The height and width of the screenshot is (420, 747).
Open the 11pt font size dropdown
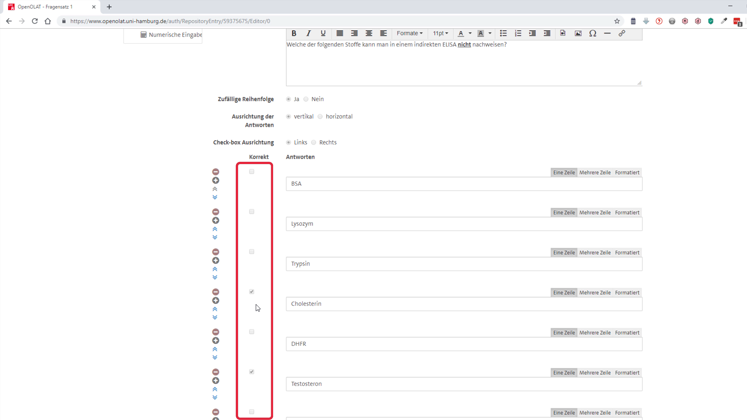[x=440, y=33]
